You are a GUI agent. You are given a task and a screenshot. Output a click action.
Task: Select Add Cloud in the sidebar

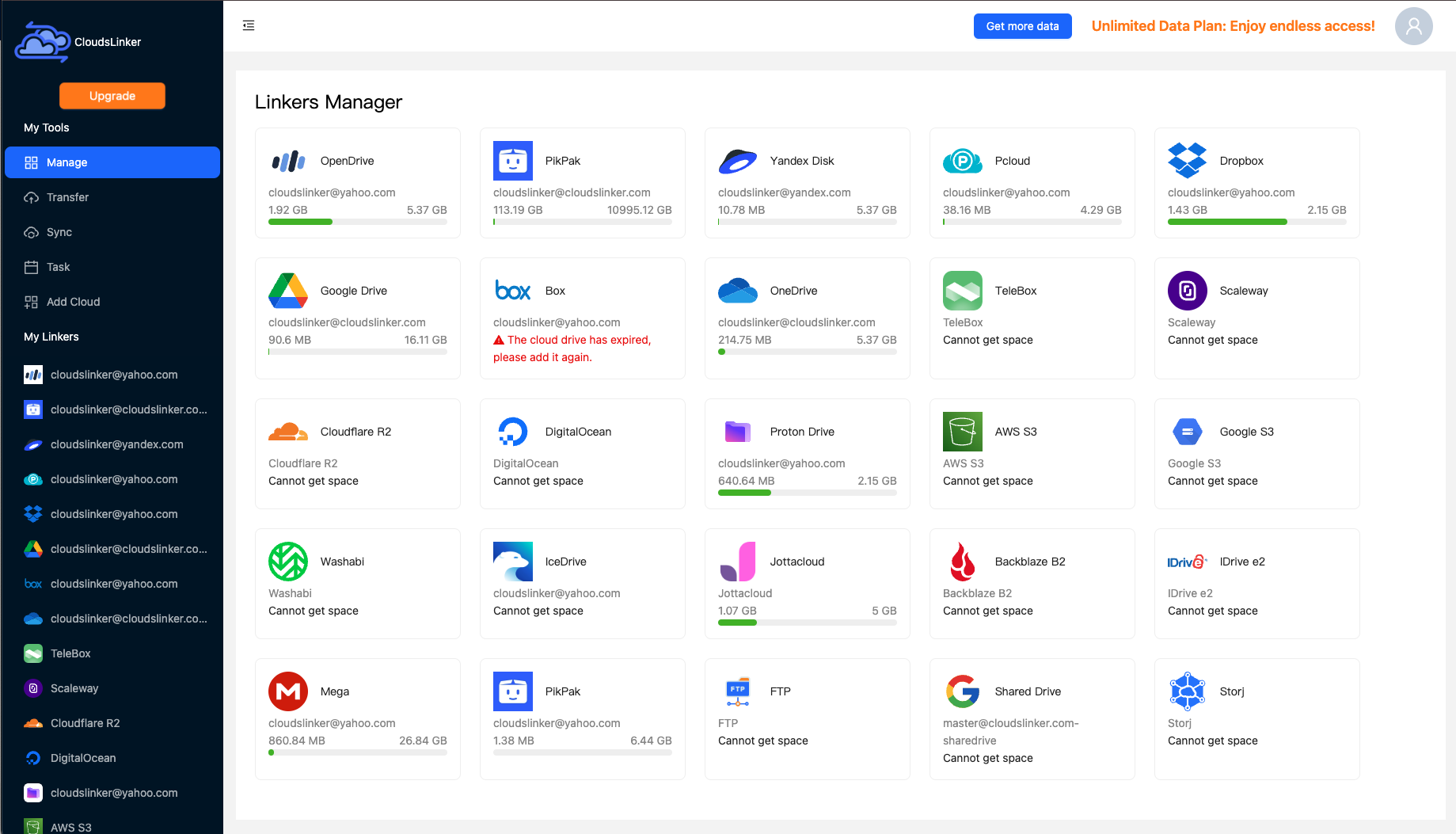(x=112, y=302)
